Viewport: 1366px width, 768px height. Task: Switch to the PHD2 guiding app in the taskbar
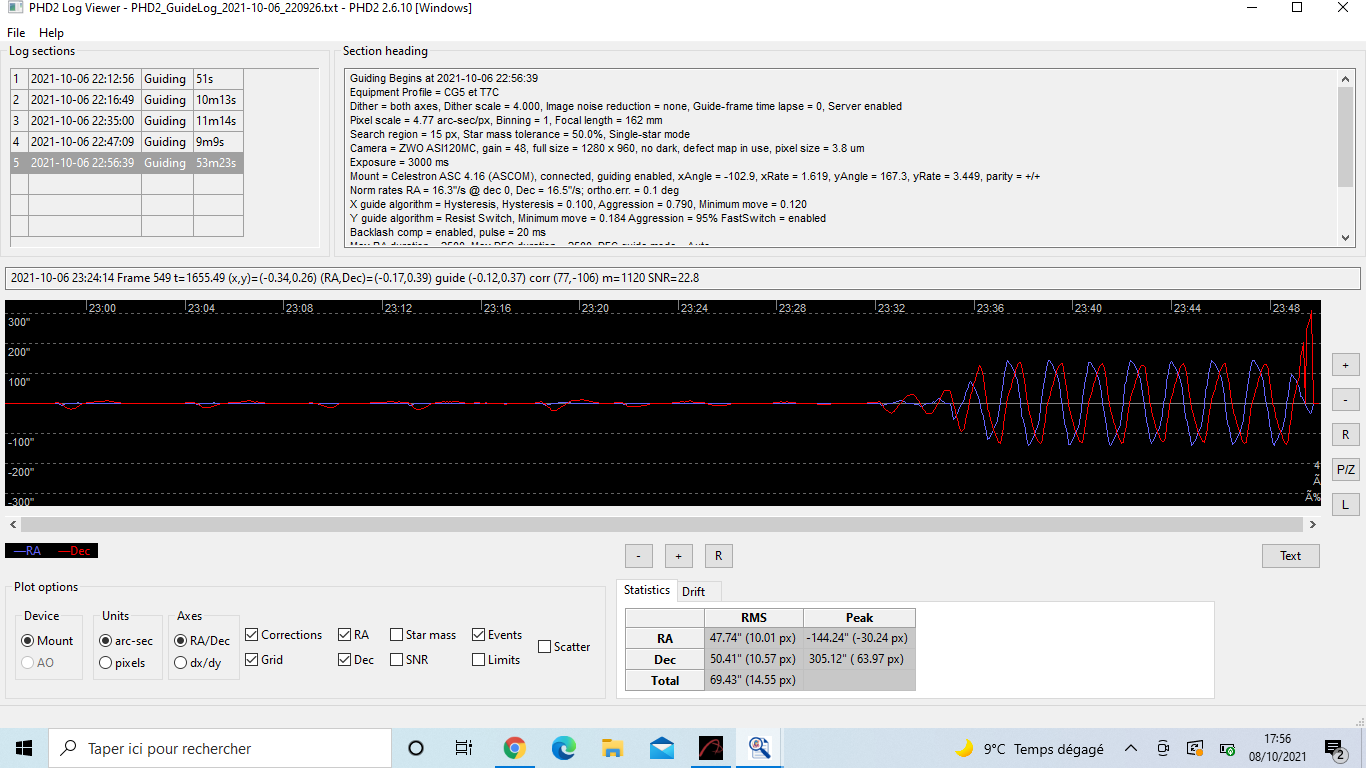711,748
